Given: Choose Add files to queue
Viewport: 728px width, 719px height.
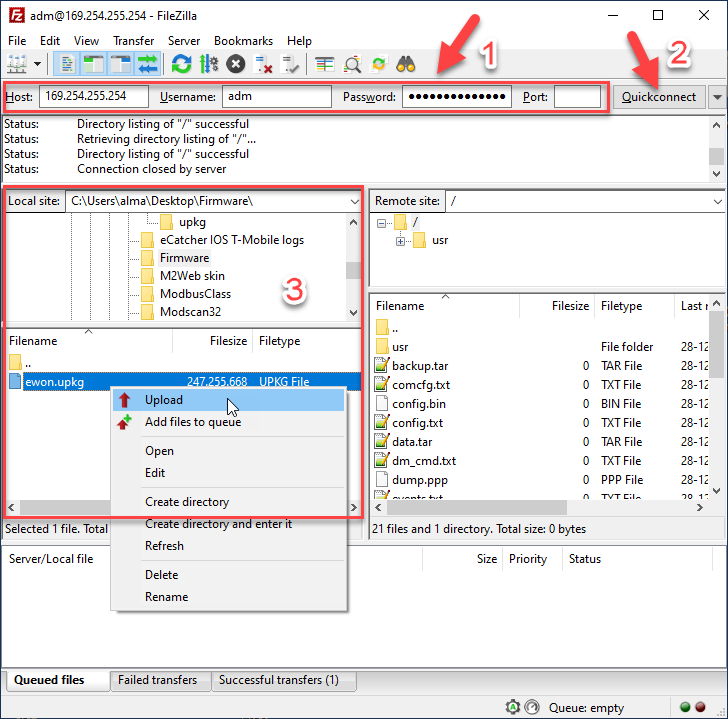Looking at the screenshot, I should 228,422.
